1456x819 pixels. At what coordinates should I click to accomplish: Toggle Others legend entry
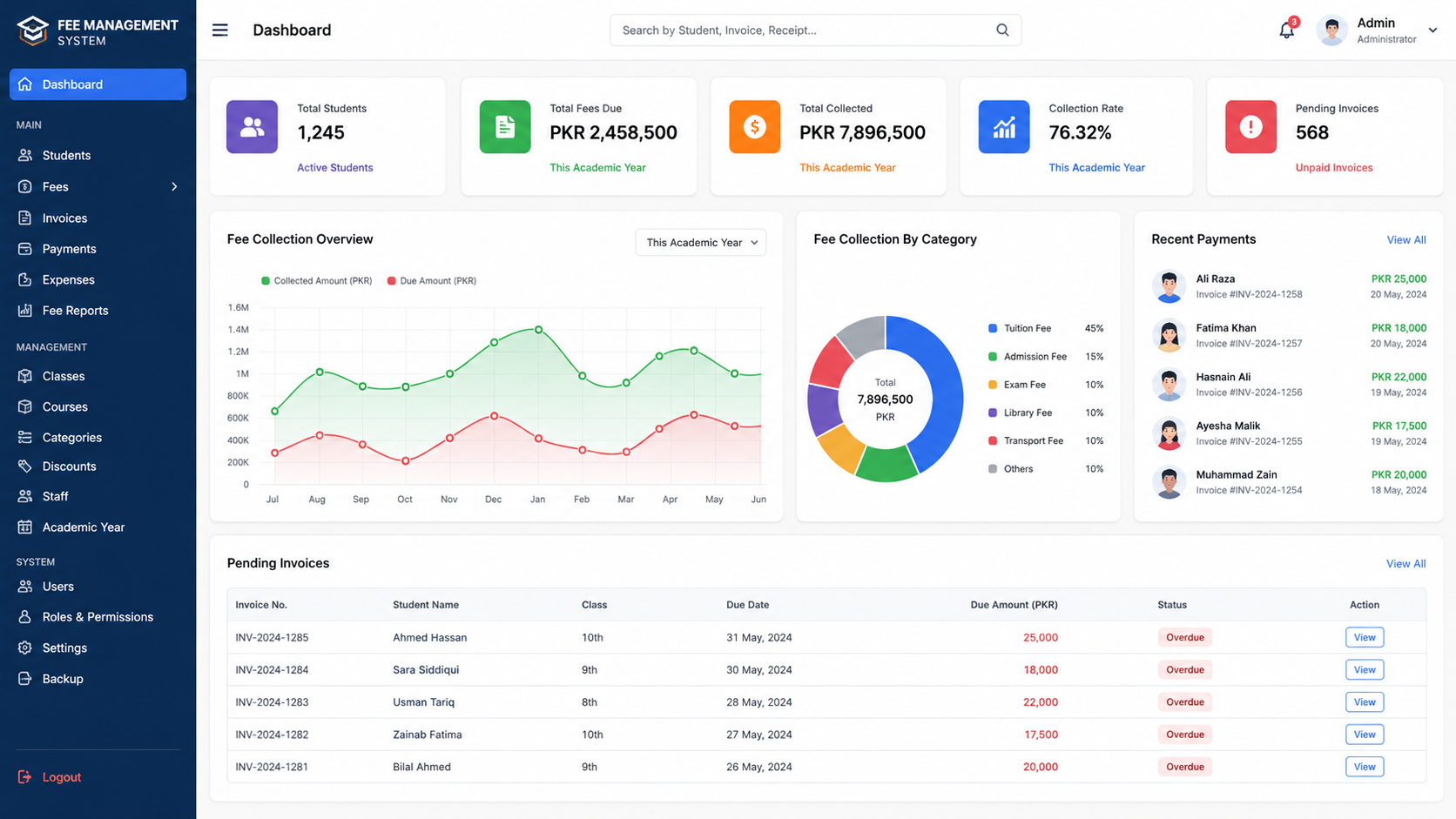(x=1010, y=468)
